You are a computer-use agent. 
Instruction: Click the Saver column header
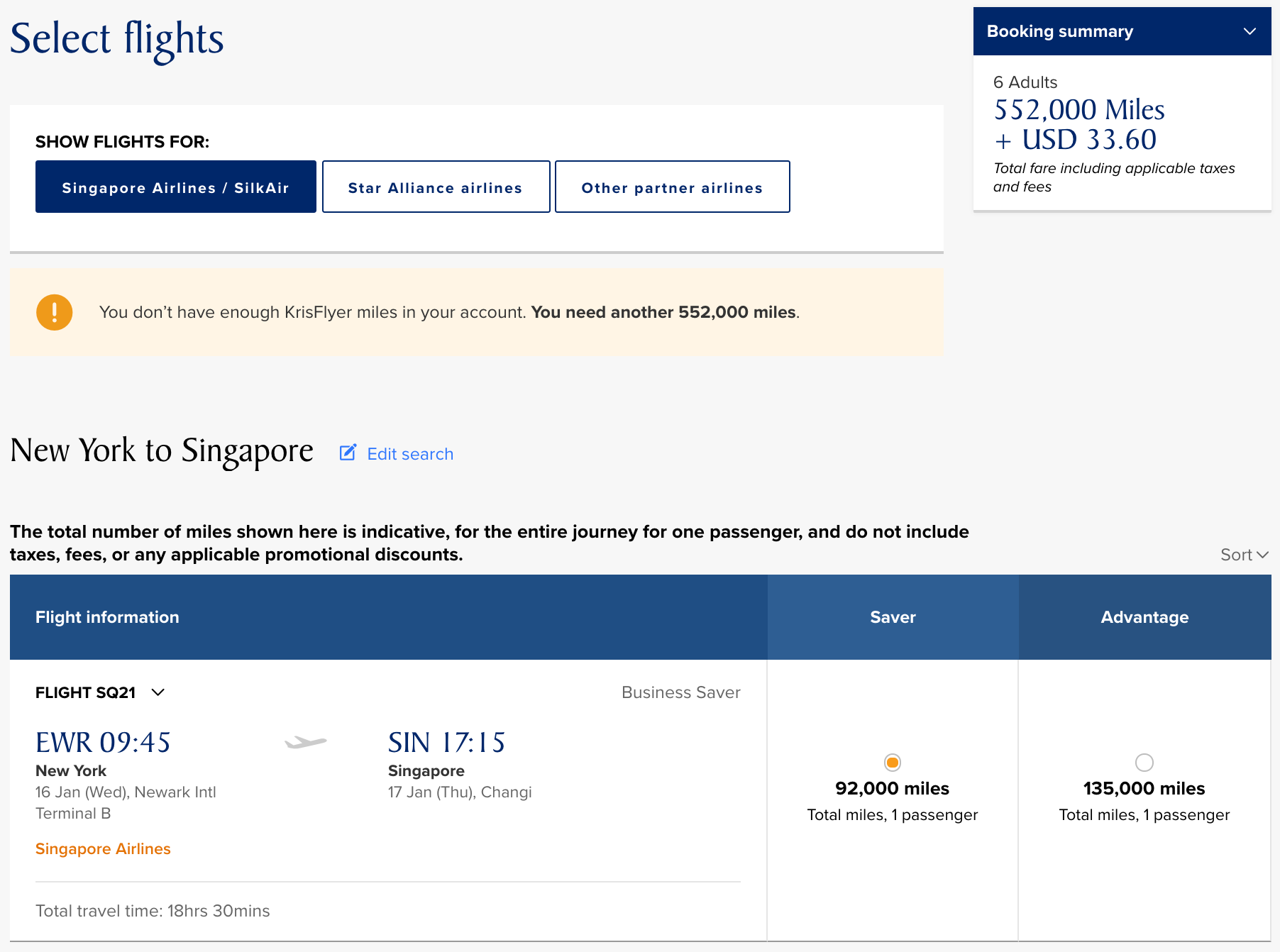893,617
